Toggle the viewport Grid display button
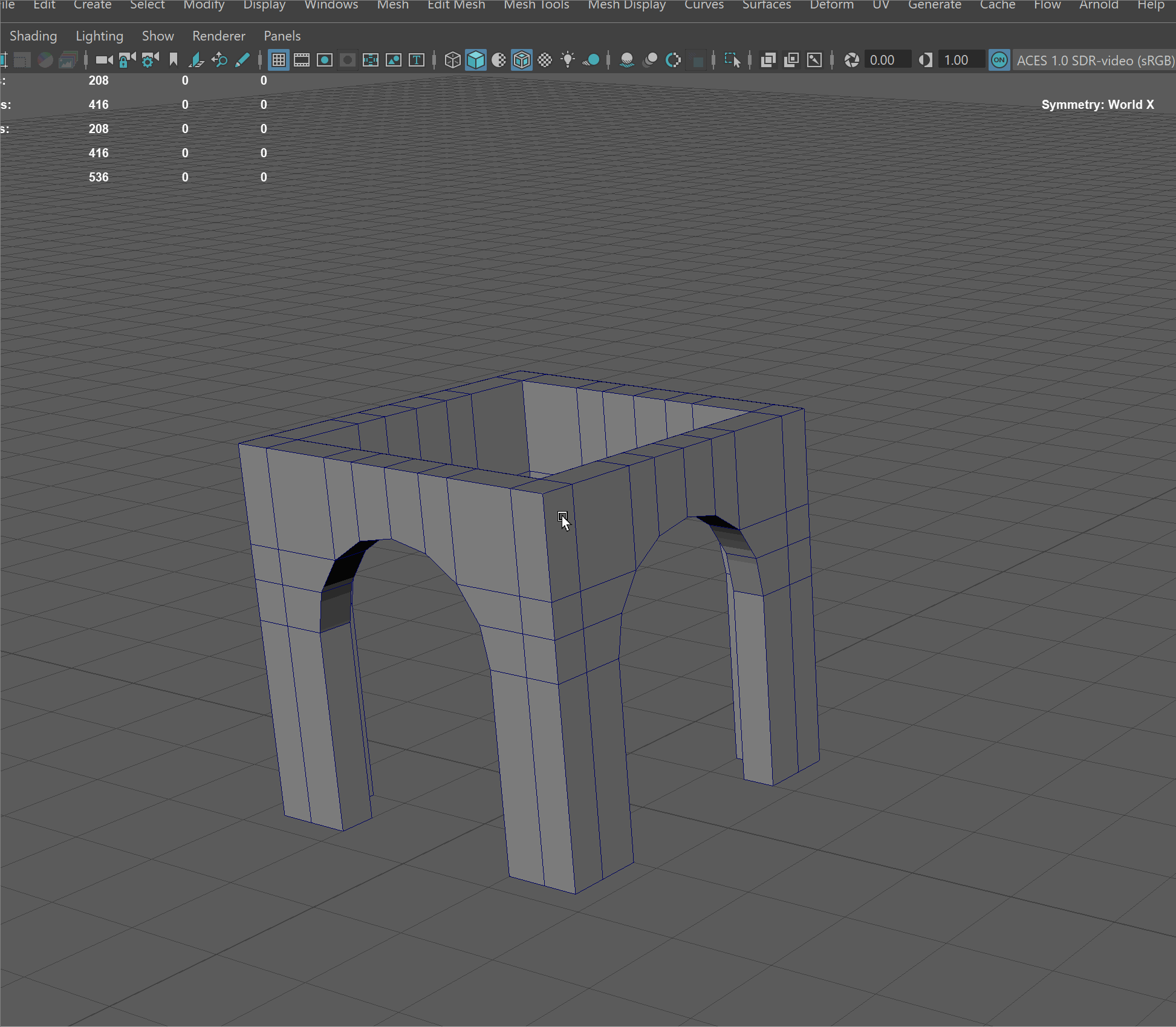The image size is (1176, 1027). coord(279,60)
